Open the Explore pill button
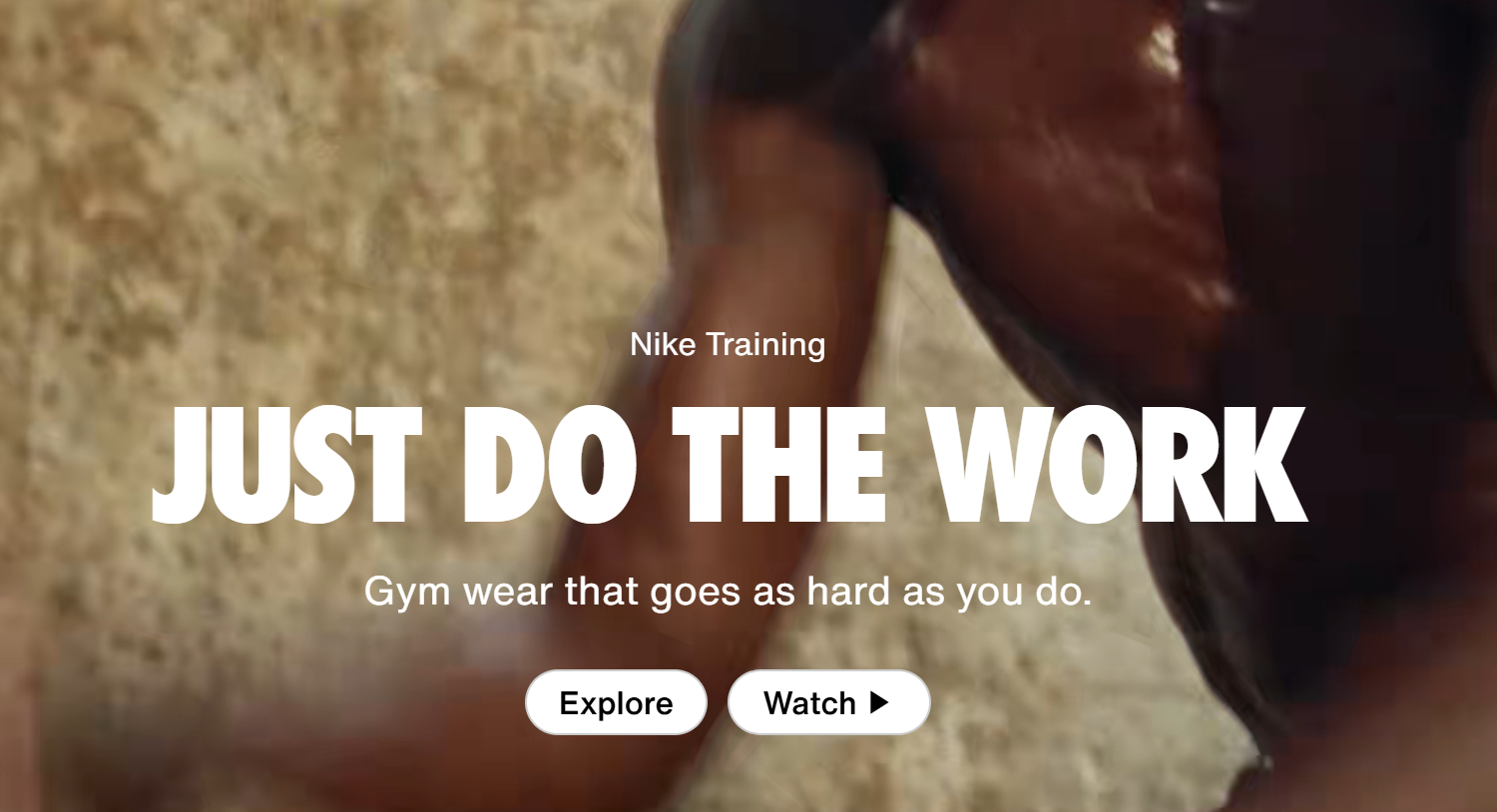Image resolution: width=1497 pixels, height=812 pixels. click(x=616, y=702)
